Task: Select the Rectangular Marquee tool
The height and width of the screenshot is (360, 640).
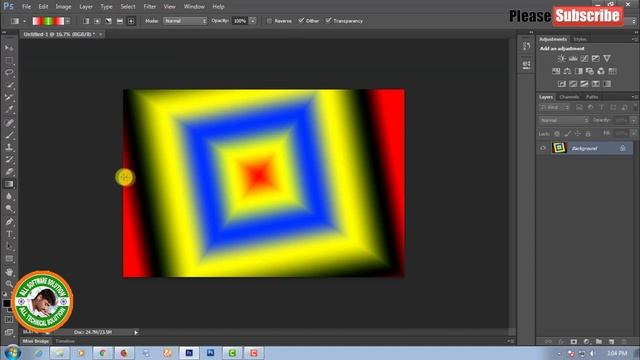Action: pyautogui.click(x=9, y=61)
